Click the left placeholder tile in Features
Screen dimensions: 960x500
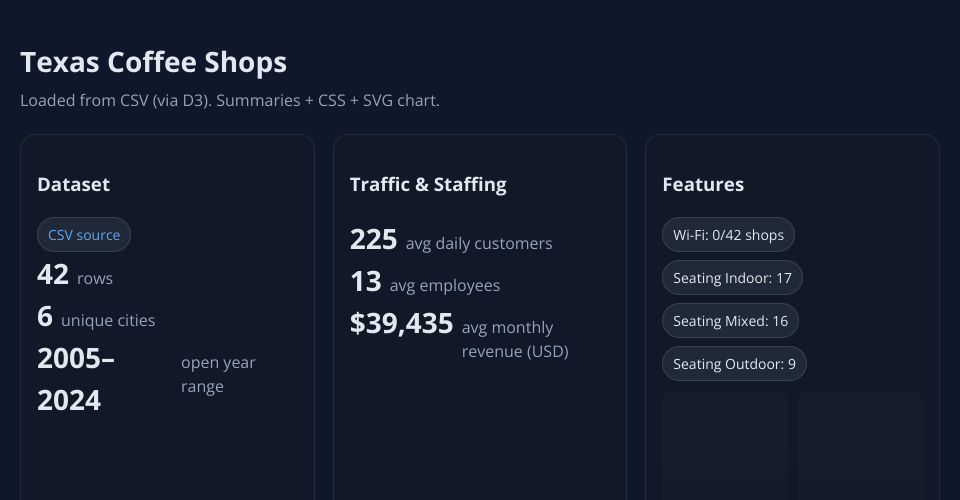point(725,445)
